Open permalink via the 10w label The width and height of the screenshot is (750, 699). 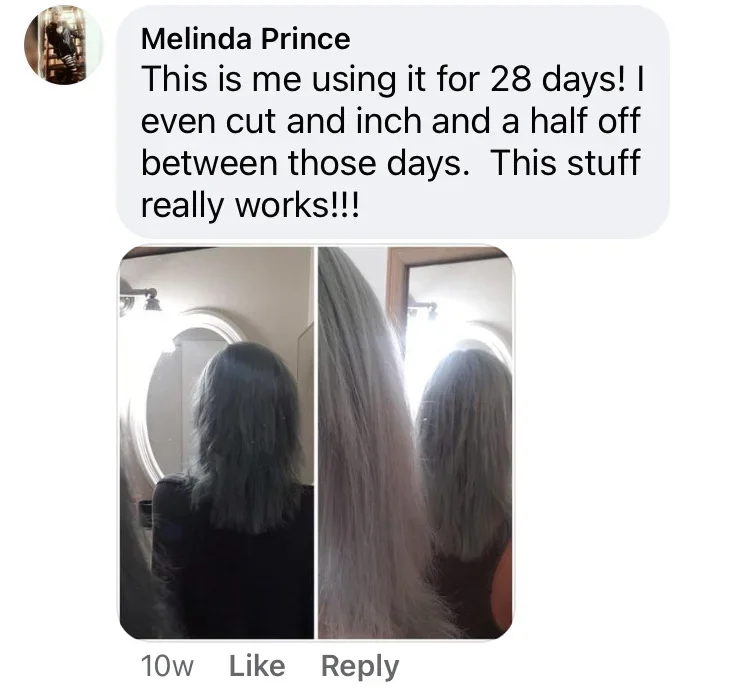point(167,666)
